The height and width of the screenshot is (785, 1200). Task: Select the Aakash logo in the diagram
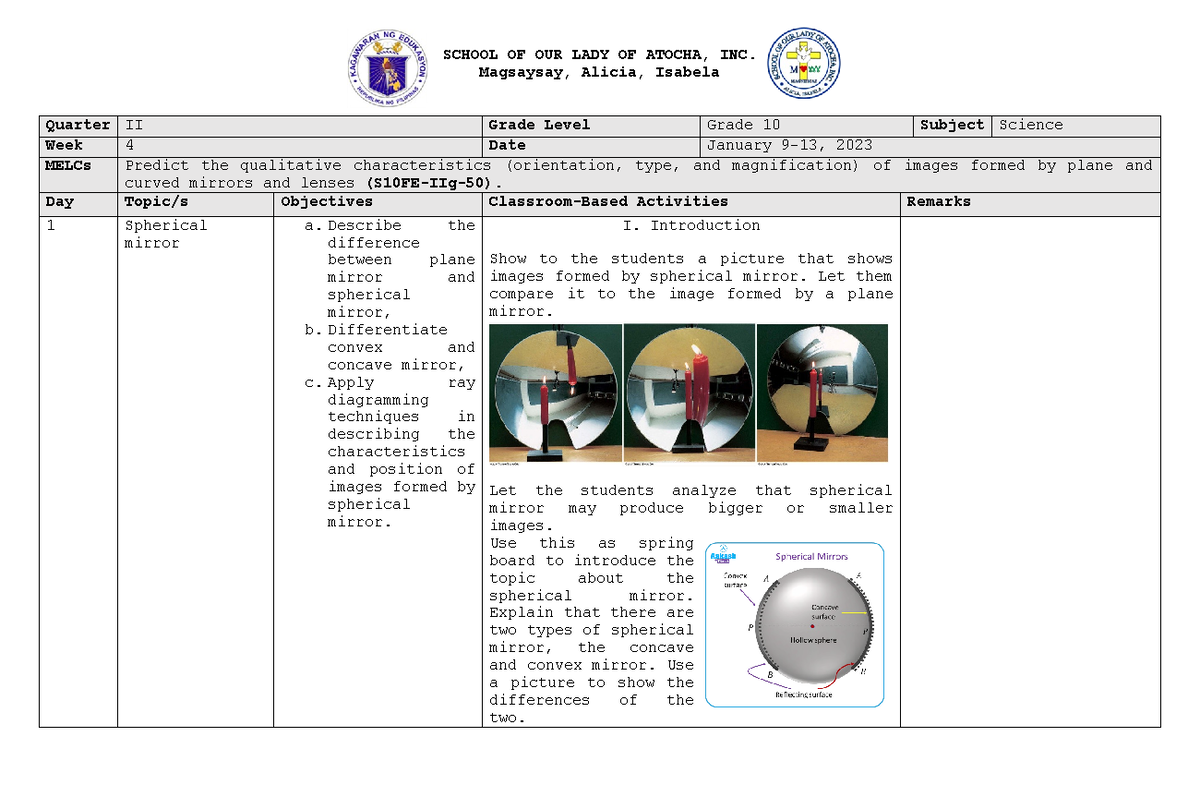(x=723, y=556)
